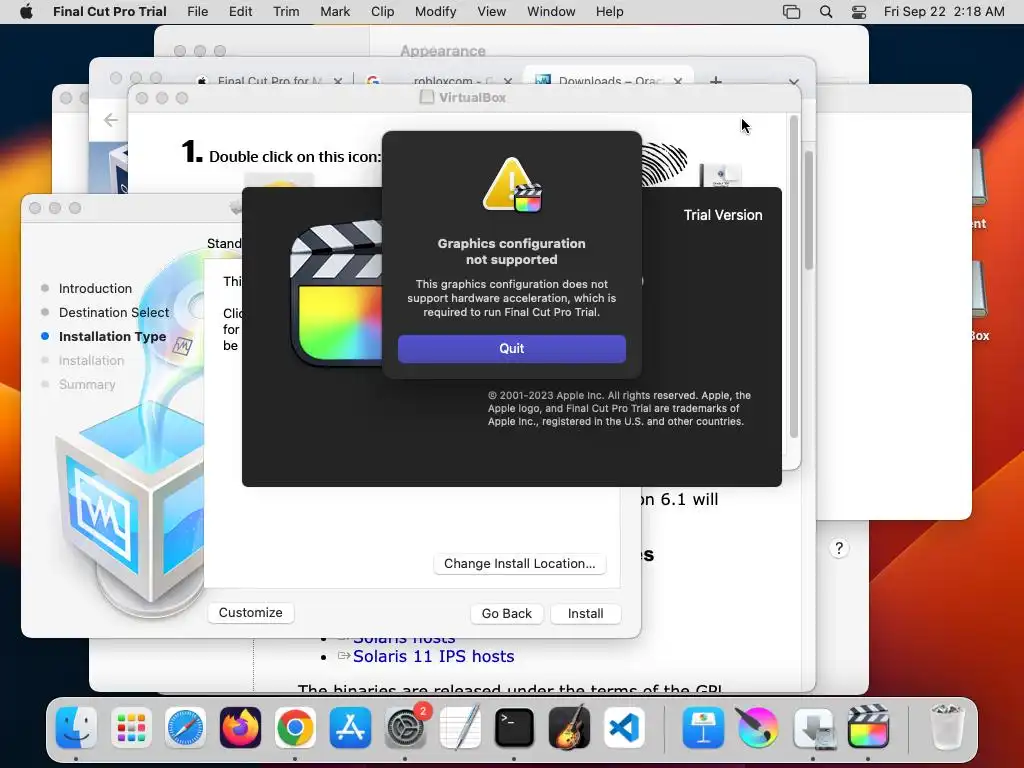Click Go Back in the installer

click(x=507, y=613)
